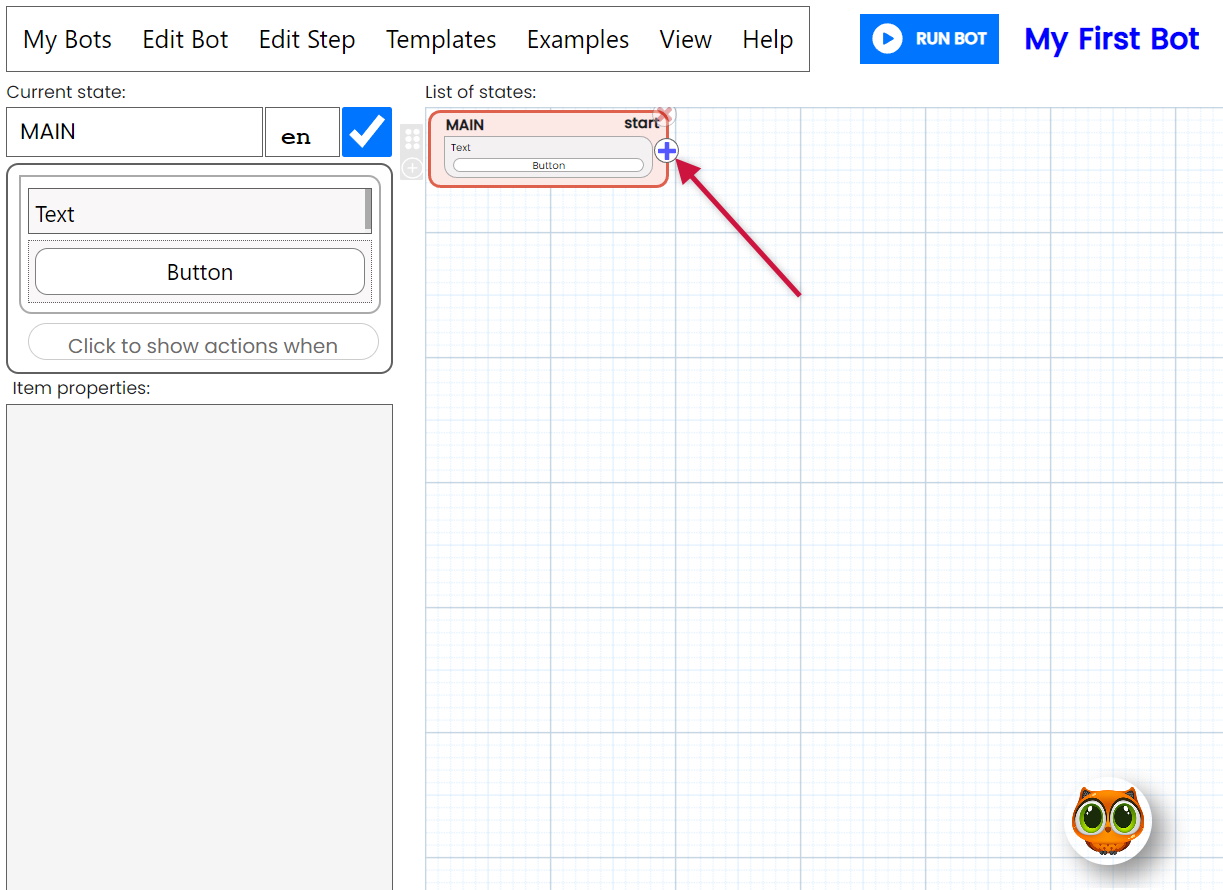Image resolution: width=1223 pixels, height=890 pixels.
Task: Open the View menu
Action: (685, 40)
